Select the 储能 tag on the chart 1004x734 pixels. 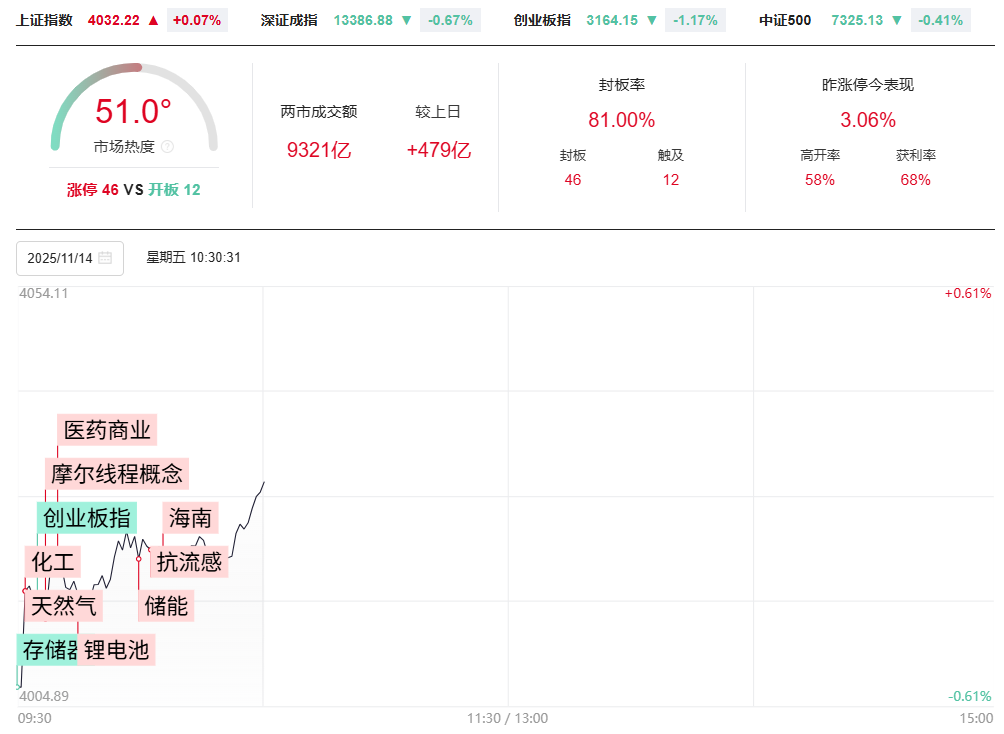166,606
